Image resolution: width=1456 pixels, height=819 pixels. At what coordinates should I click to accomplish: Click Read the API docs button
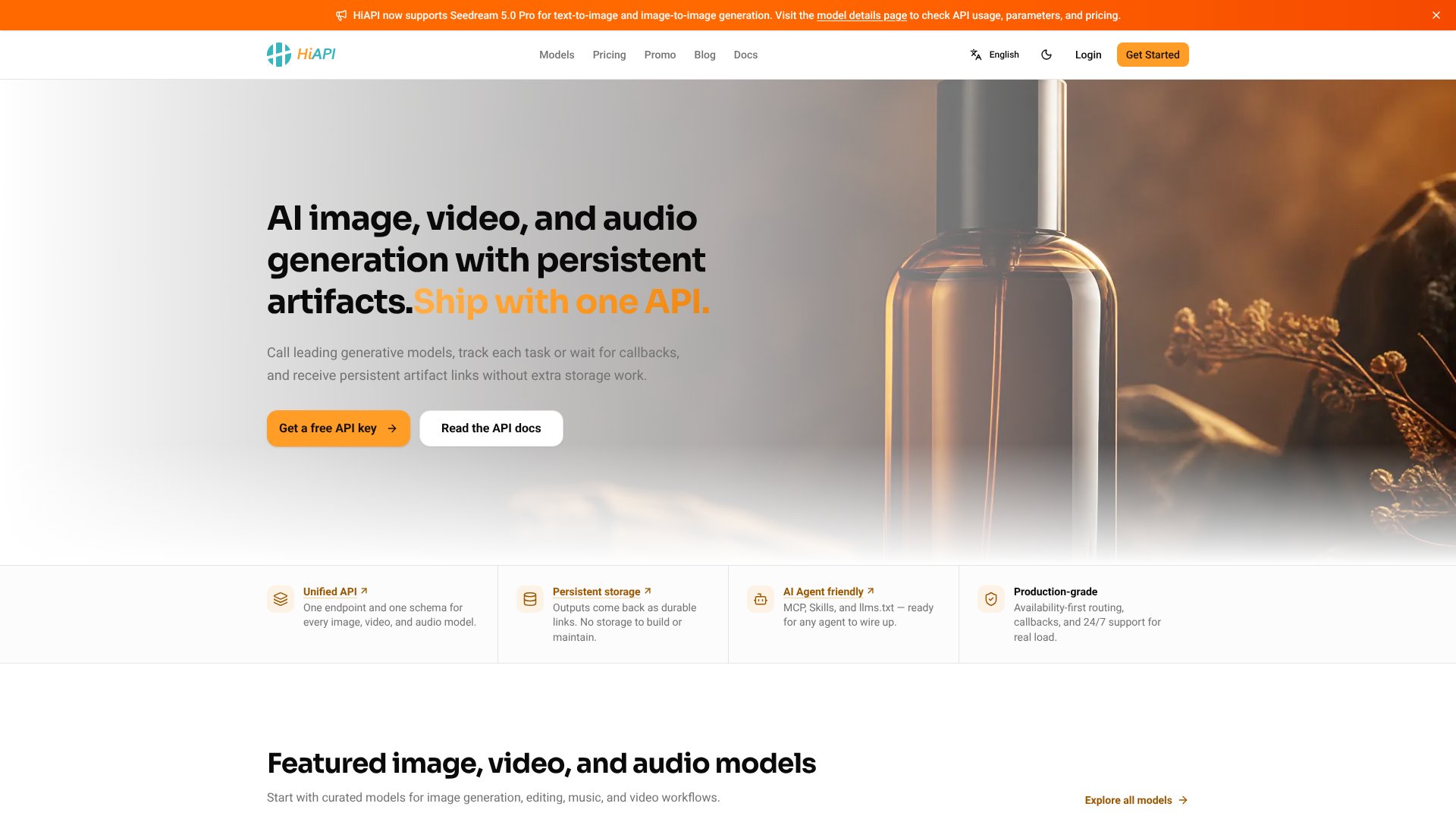pyautogui.click(x=491, y=428)
